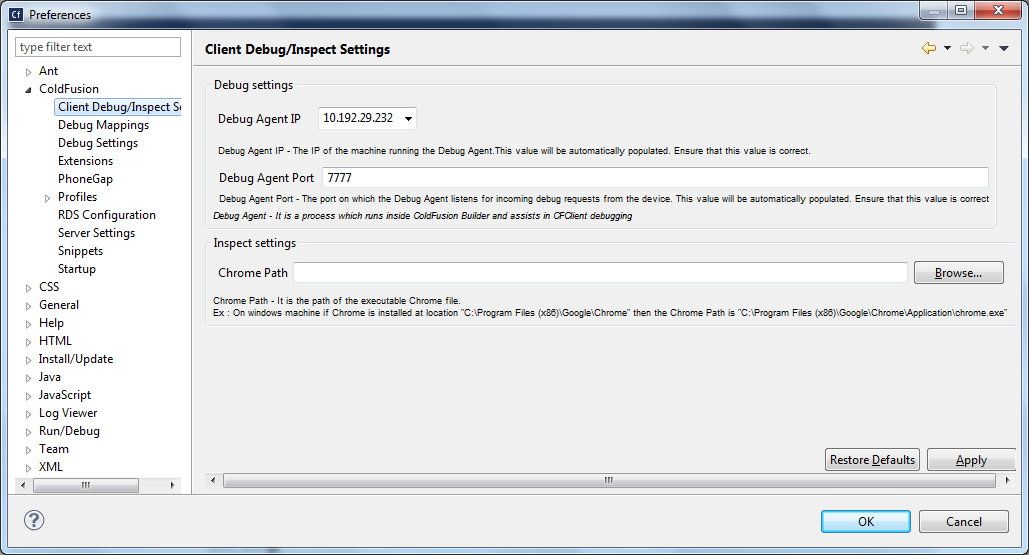The image size is (1029, 555).
Task: Click the Debug Agent Port field
Action: [655, 178]
